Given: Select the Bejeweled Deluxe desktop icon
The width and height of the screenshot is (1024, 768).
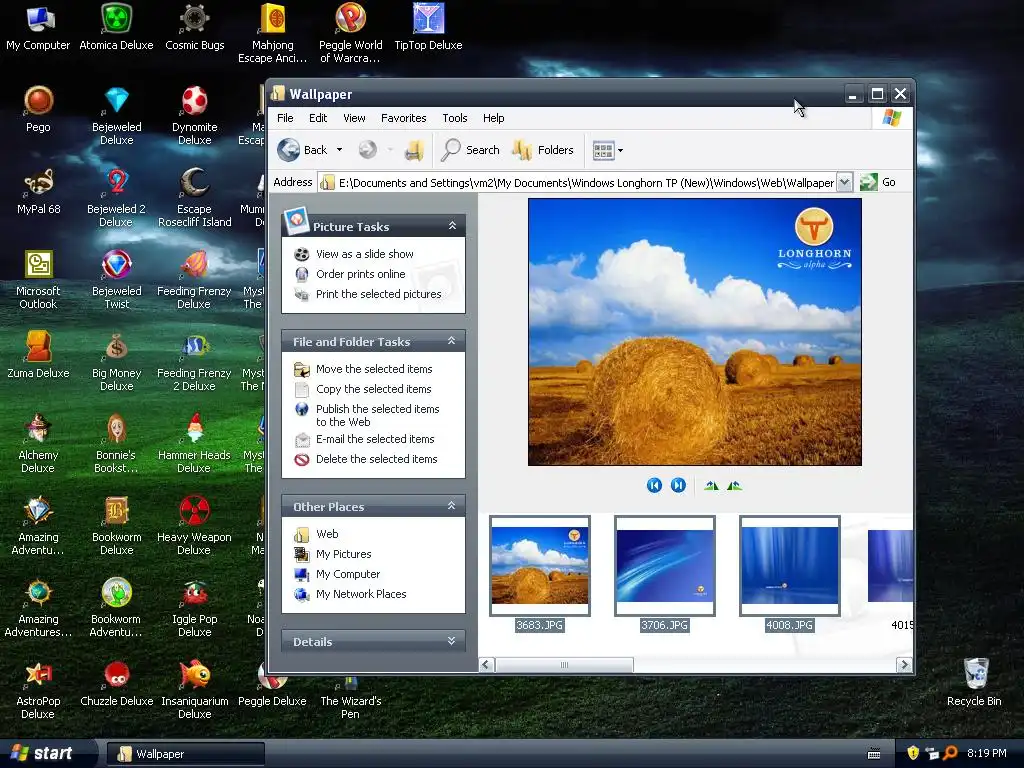Looking at the screenshot, I should pyautogui.click(x=116, y=116).
